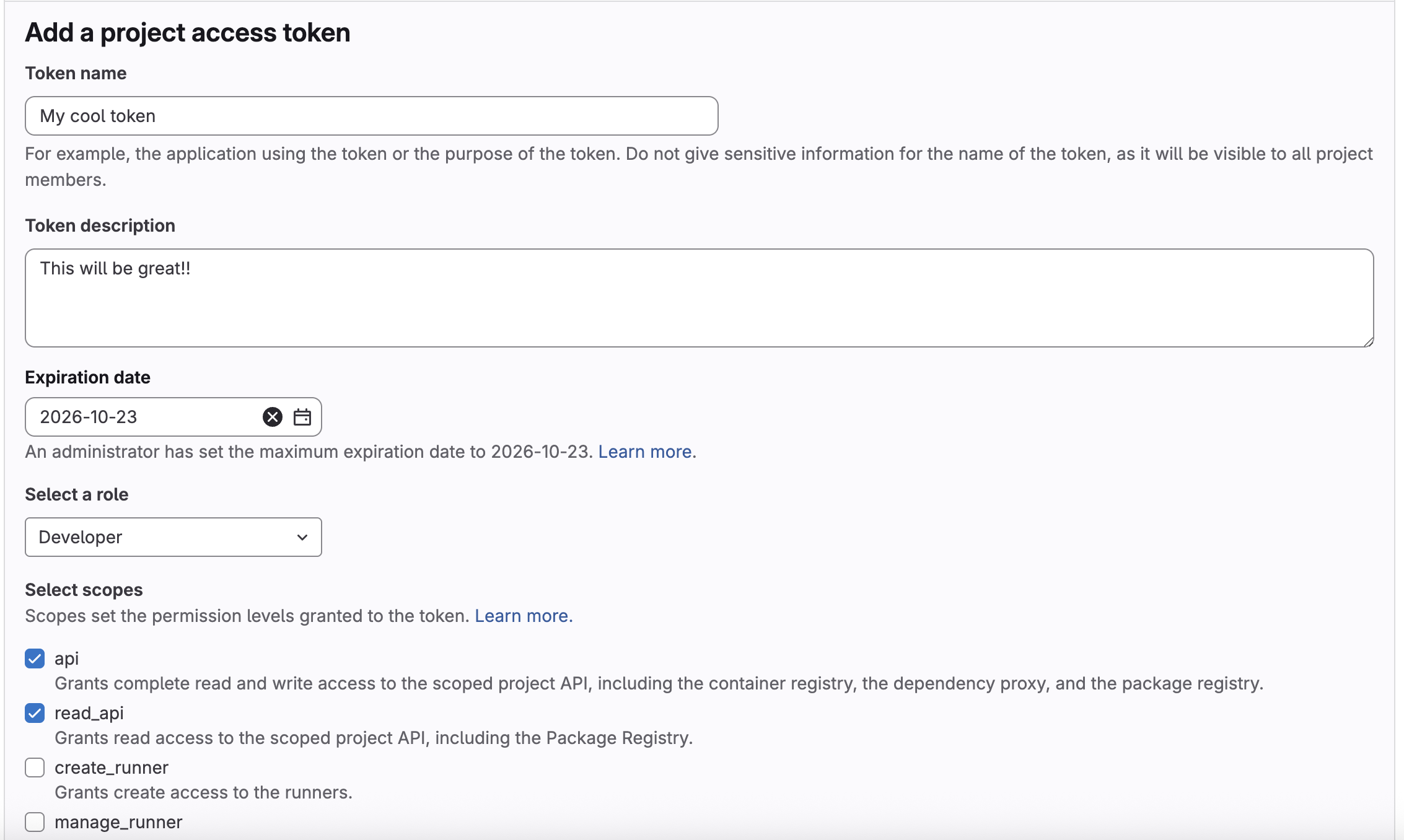The image size is (1404, 840).
Task: Enable the create_runner scope checkbox
Action: pos(35,768)
